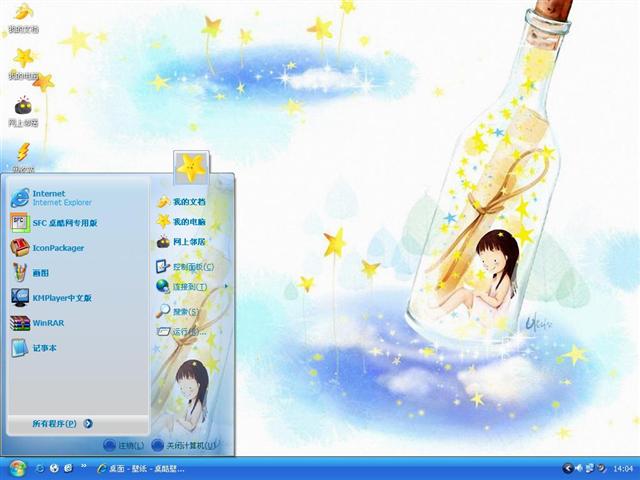
Task: Click the notepad icon beside 记事本
Action: pos(19,348)
